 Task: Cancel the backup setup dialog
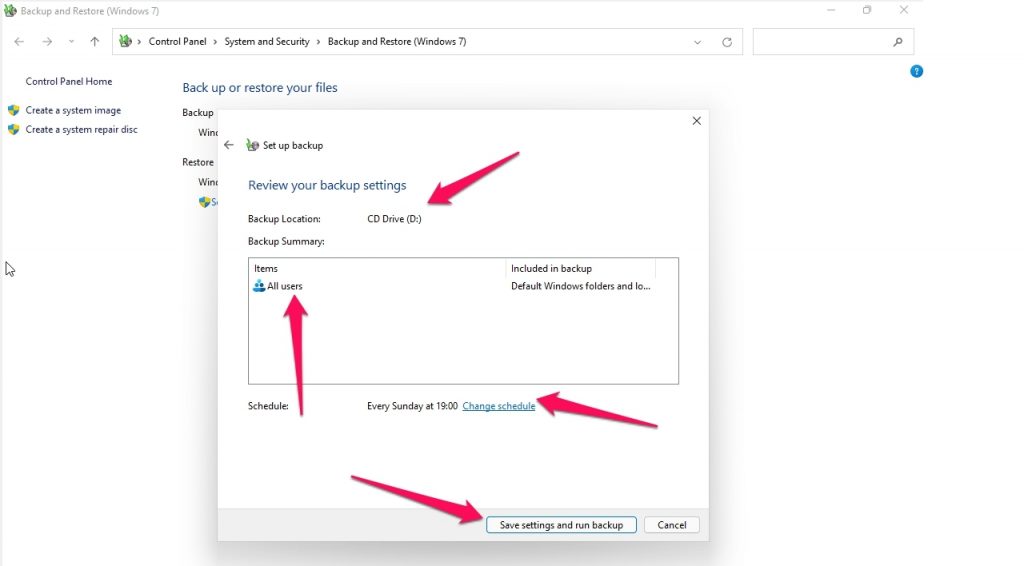click(x=671, y=525)
